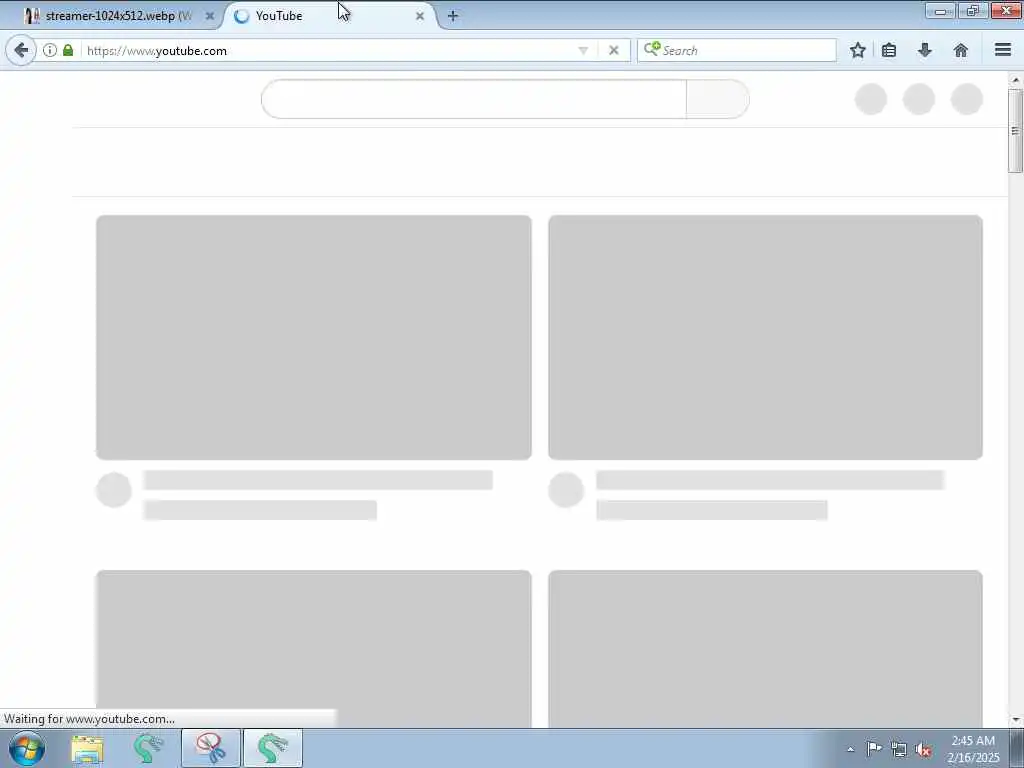Switch to the streamer-1024x512.webp tab
Screen dimensions: 1024x768
[118, 16]
